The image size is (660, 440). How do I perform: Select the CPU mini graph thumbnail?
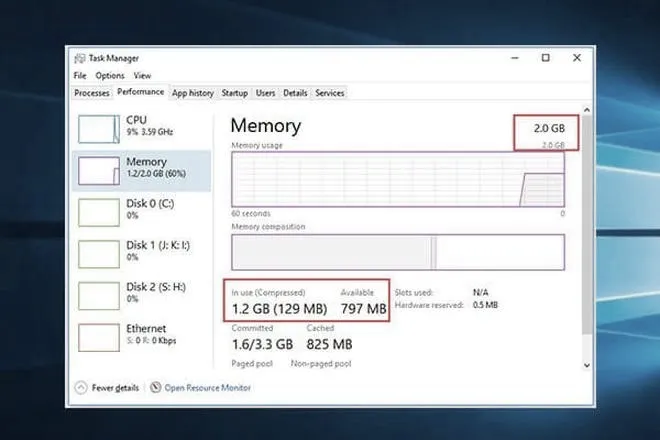(99, 129)
